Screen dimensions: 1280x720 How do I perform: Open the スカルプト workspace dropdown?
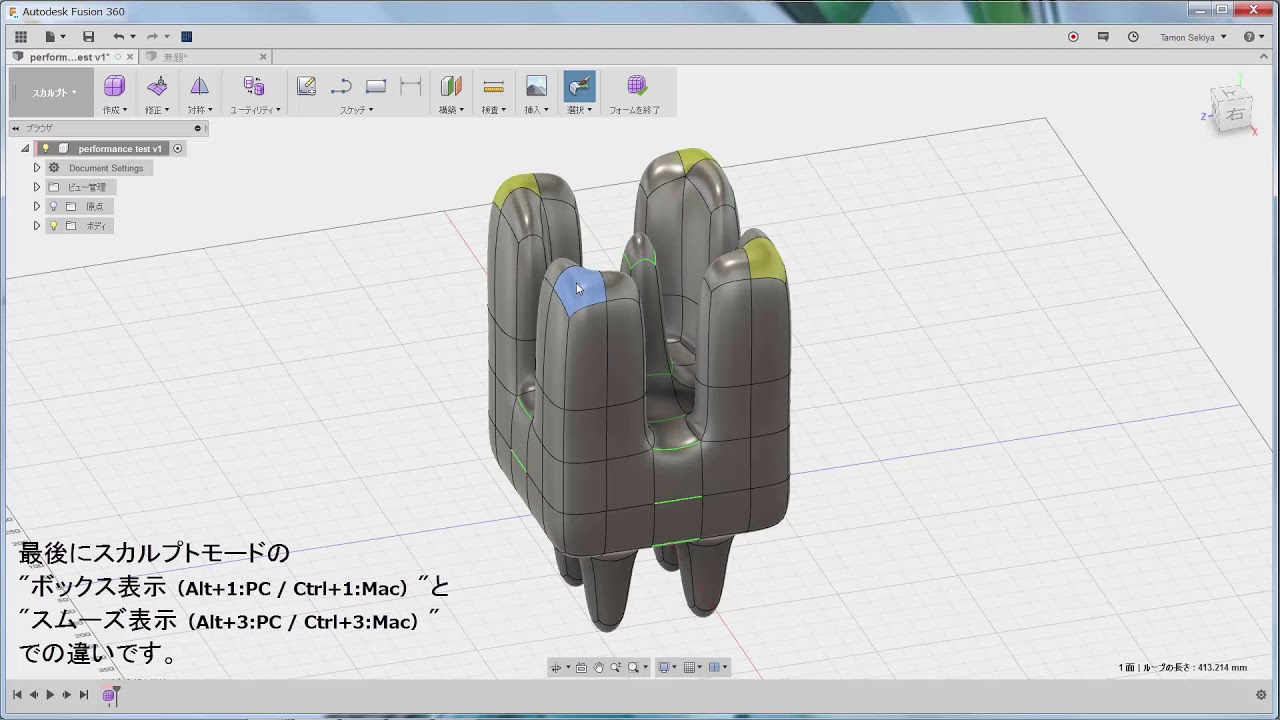(53, 93)
